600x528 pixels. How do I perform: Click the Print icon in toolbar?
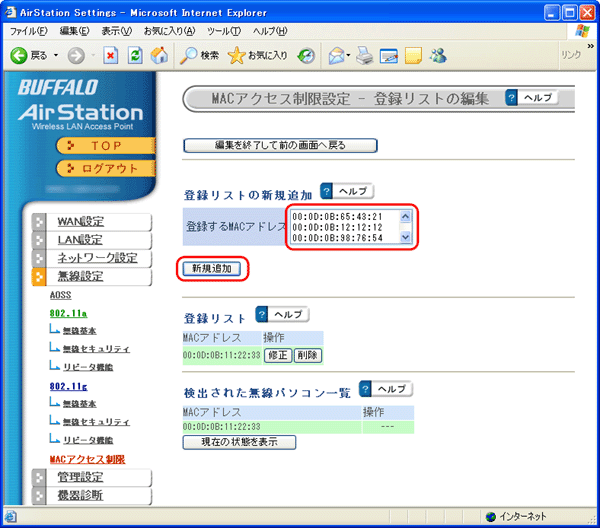[x=364, y=55]
